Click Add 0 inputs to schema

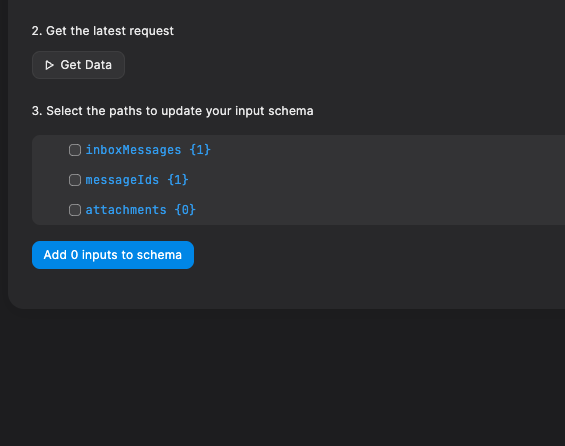pos(113,255)
